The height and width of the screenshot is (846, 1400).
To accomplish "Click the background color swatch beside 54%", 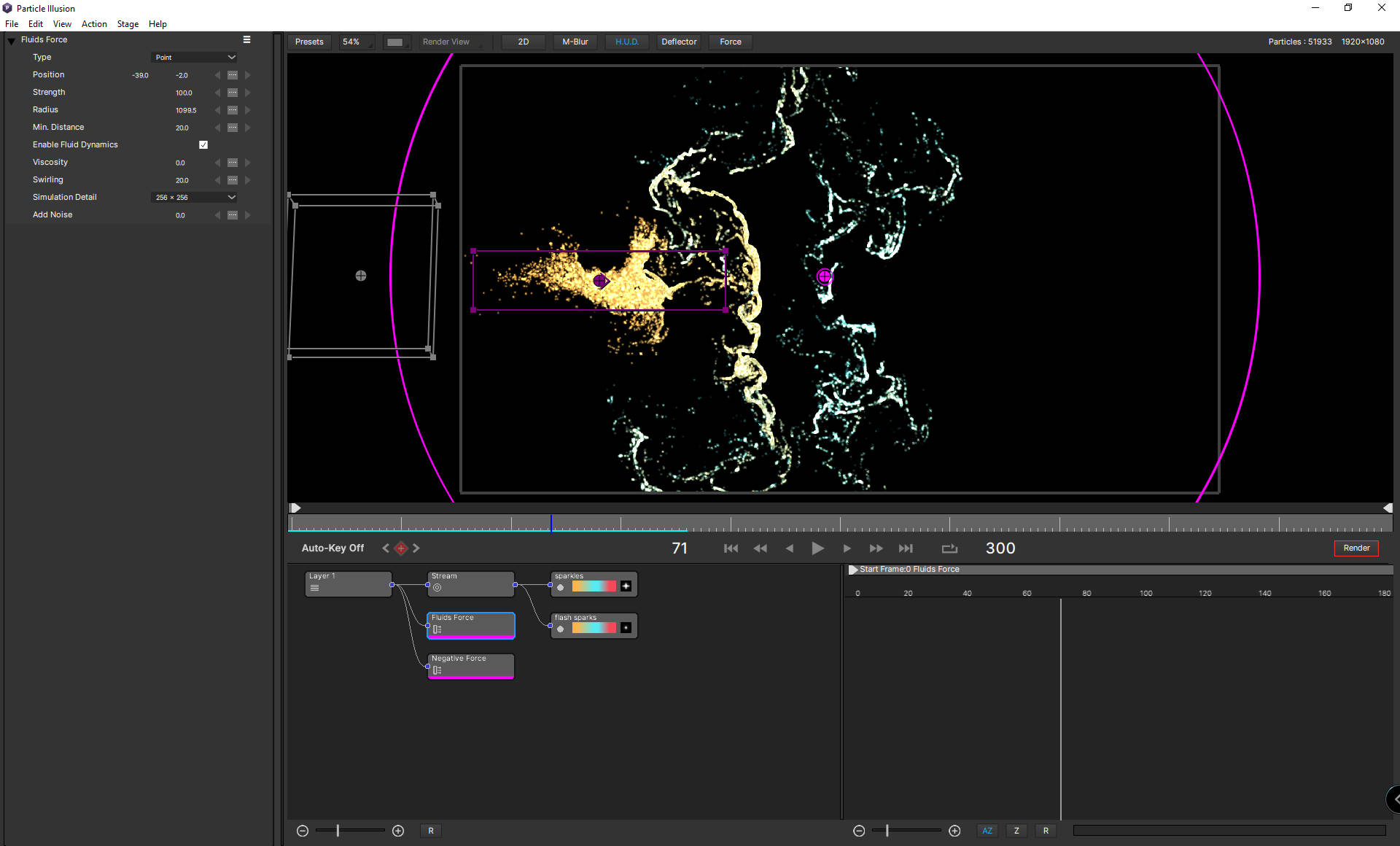I will pos(395,42).
